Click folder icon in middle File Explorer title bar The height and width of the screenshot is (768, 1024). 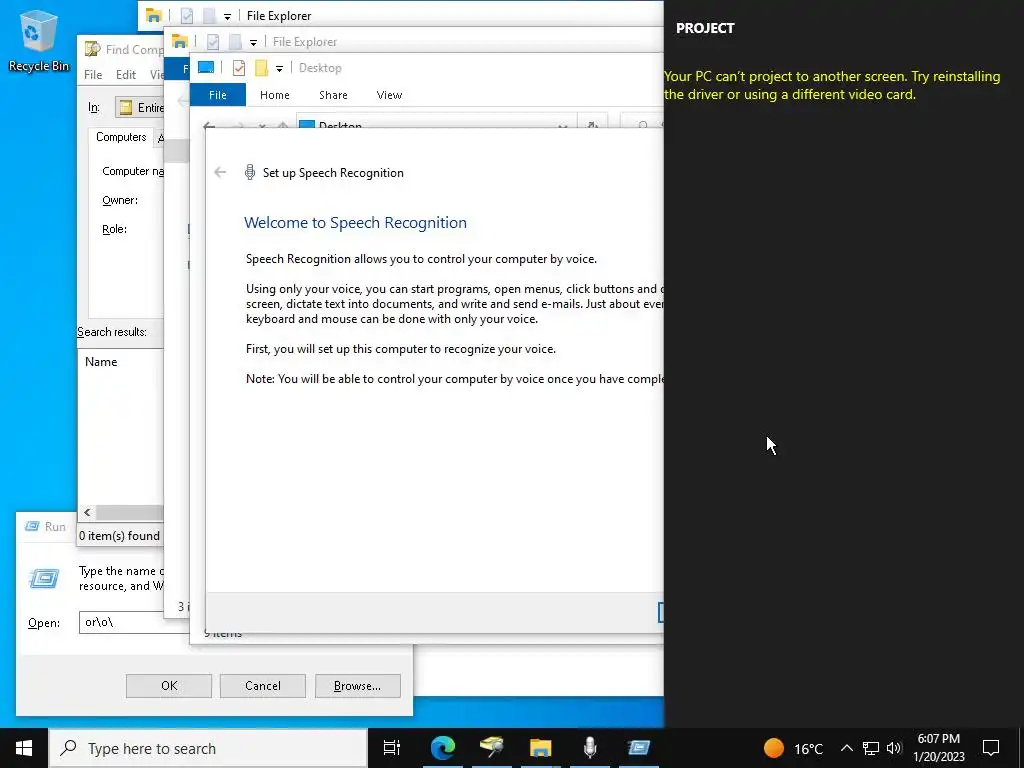[x=180, y=41]
